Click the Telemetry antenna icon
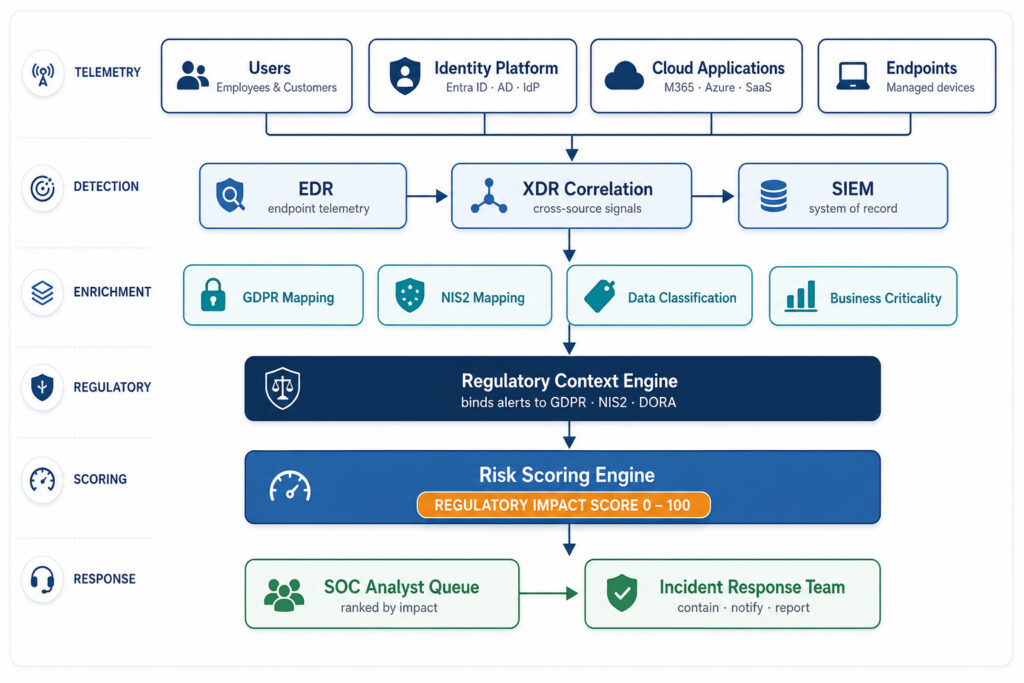 pyautogui.click(x=43, y=73)
